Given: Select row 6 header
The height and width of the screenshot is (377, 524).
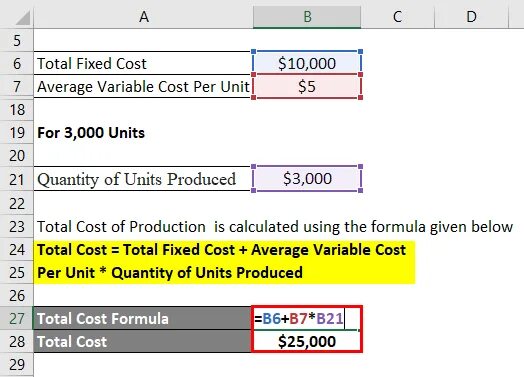Looking at the screenshot, I should [x=17, y=64].
